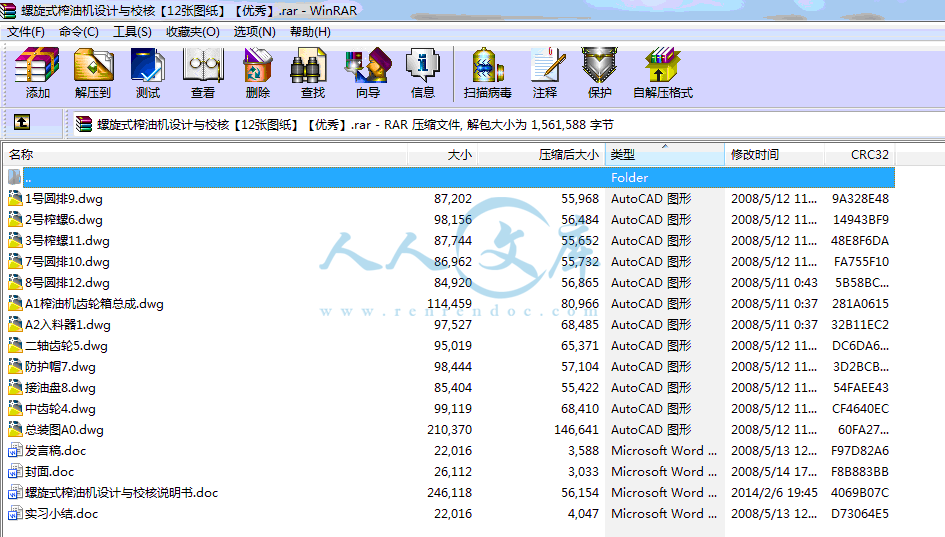Sort files by the 压缩后大小 column header
Image resolution: width=945 pixels, height=537 pixels.
tap(541, 155)
